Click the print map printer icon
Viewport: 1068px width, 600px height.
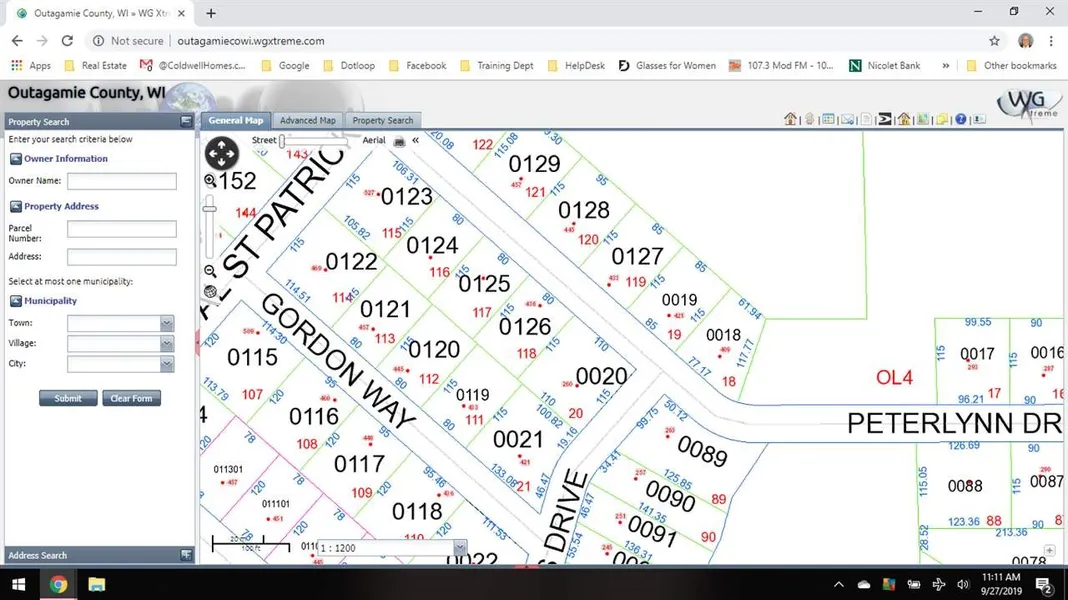(x=399, y=141)
